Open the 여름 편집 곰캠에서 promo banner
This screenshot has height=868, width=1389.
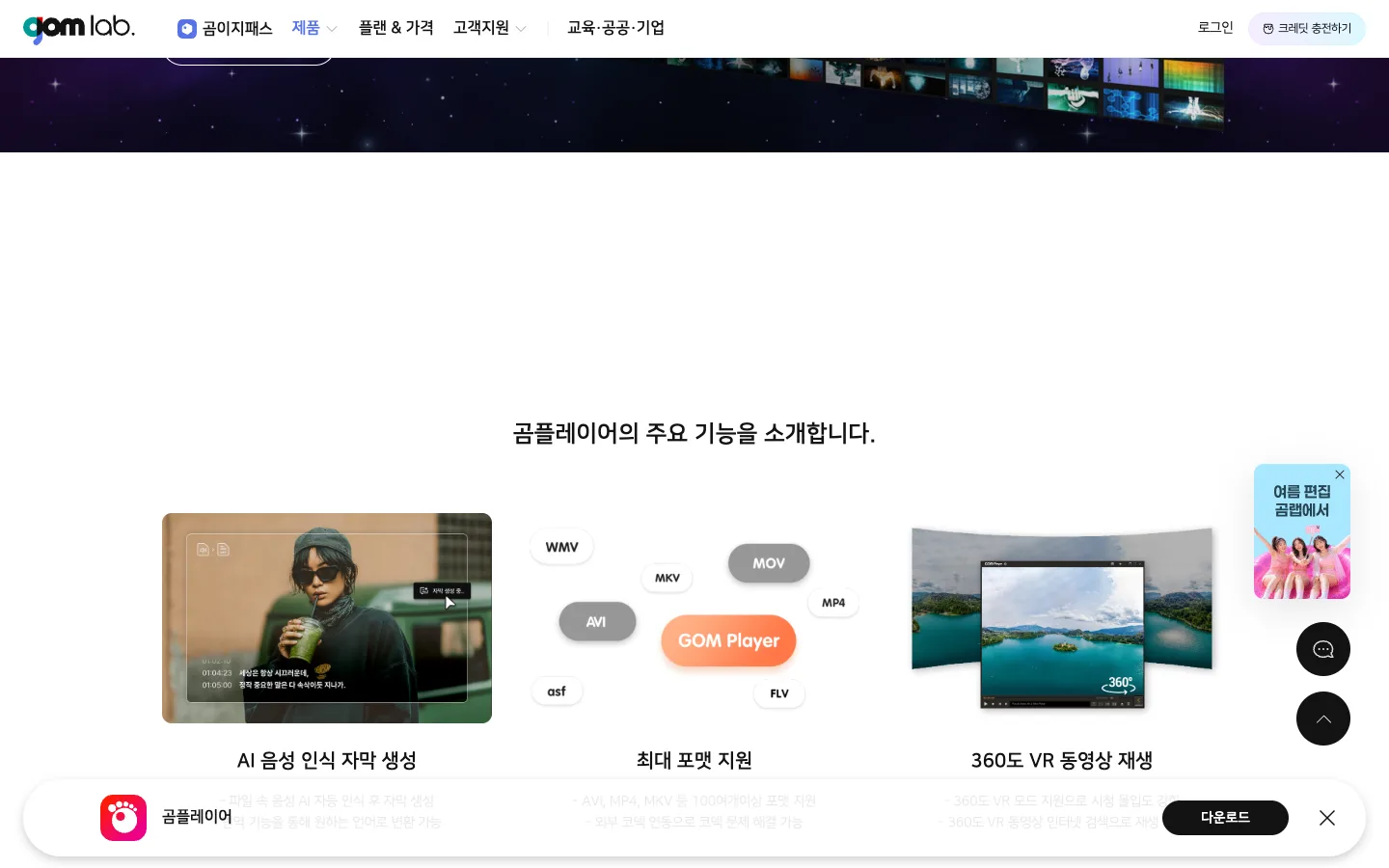tap(1302, 531)
